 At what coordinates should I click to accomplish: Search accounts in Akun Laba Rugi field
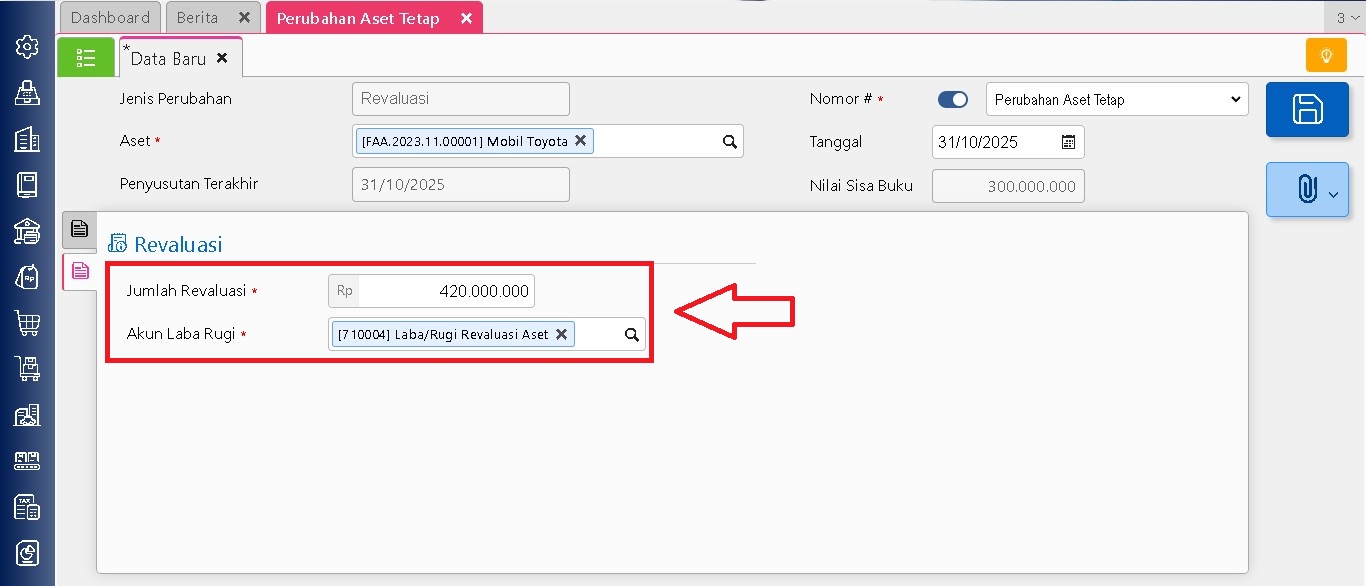tap(632, 335)
